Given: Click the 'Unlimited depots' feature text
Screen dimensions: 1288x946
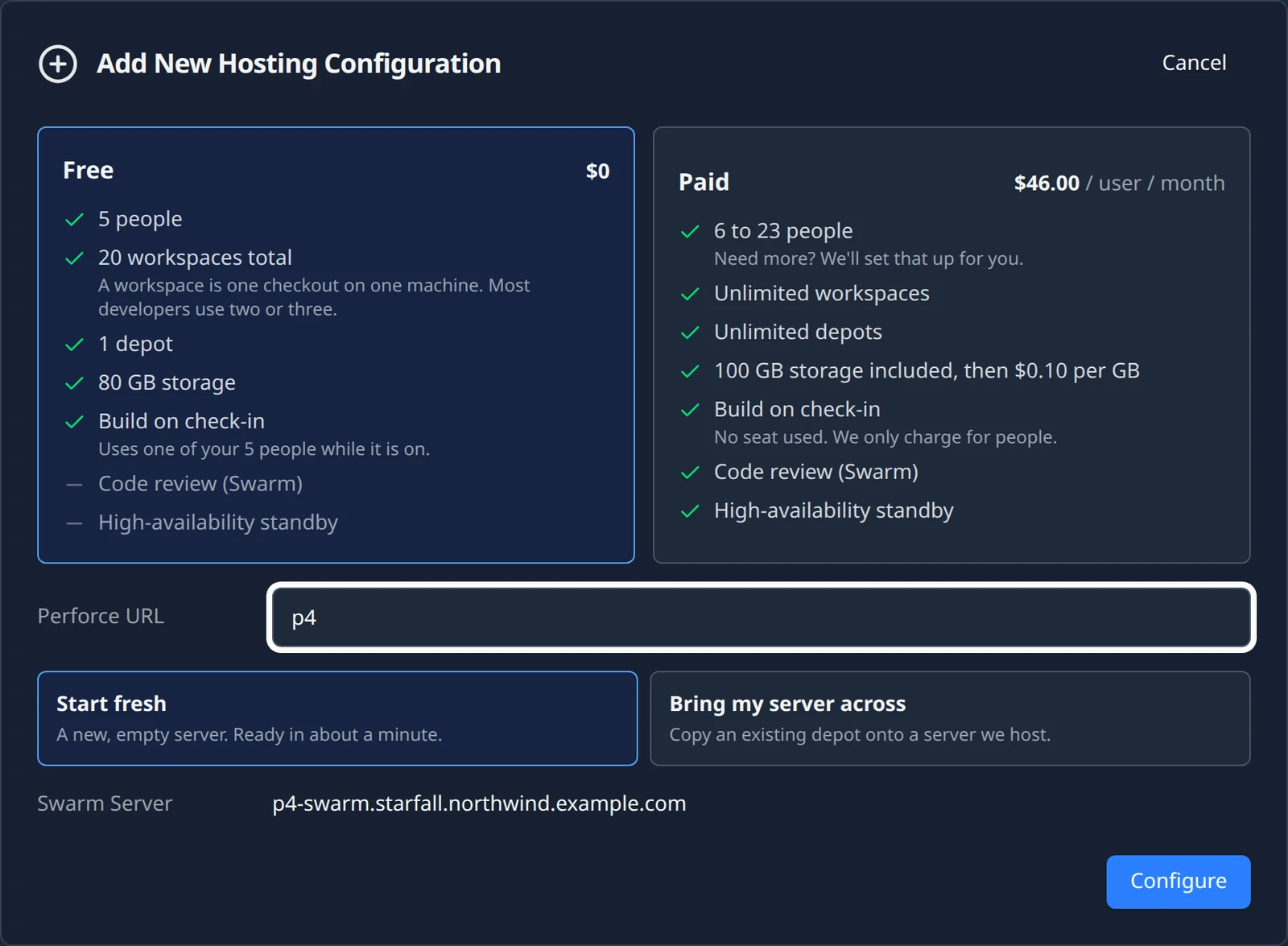Looking at the screenshot, I should tap(798, 333).
